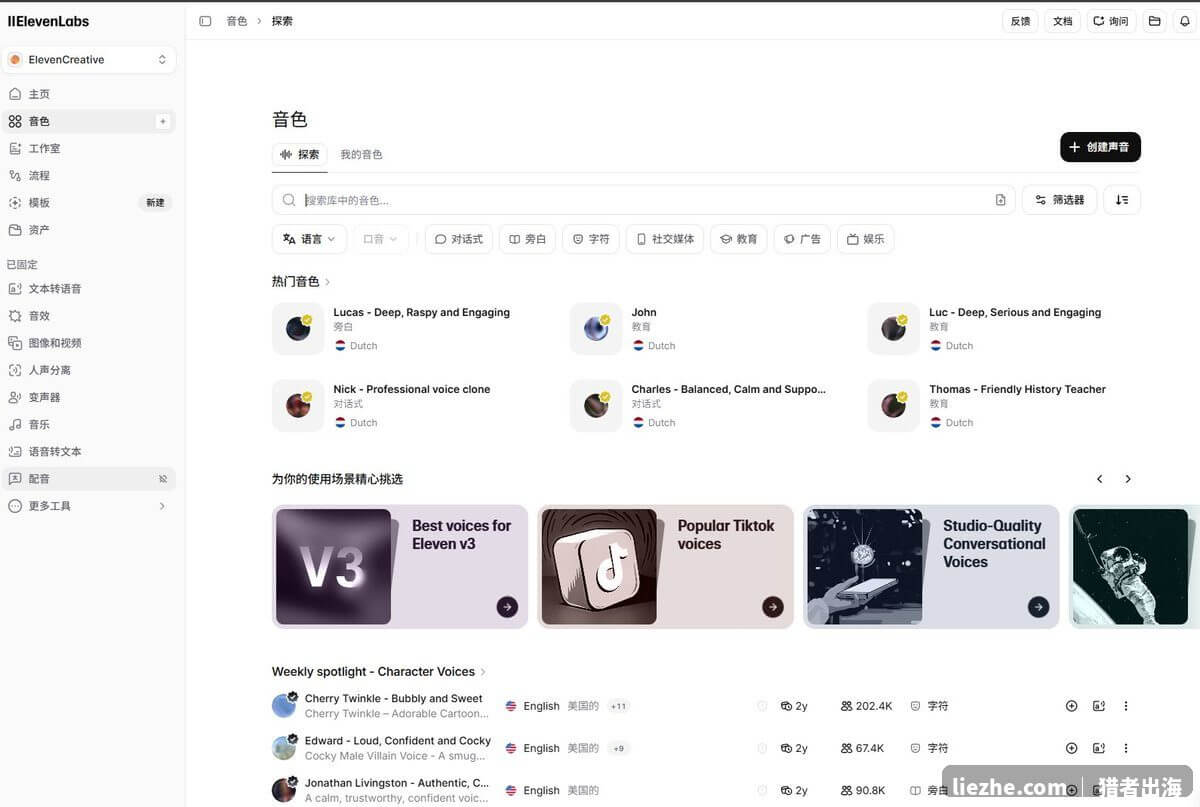The width and height of the screenshot is (1200, 807).
Task: Select Luc - Deep, Serious and Engaging voice
Action: click(1014, 312)
